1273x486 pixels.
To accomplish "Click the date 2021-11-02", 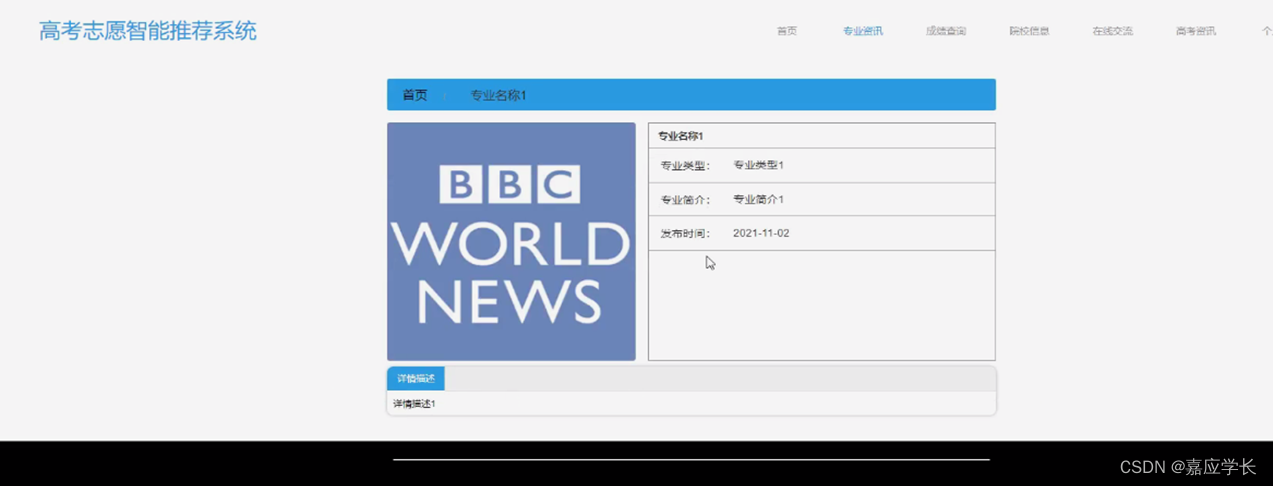I will click(x=761, y=233).
